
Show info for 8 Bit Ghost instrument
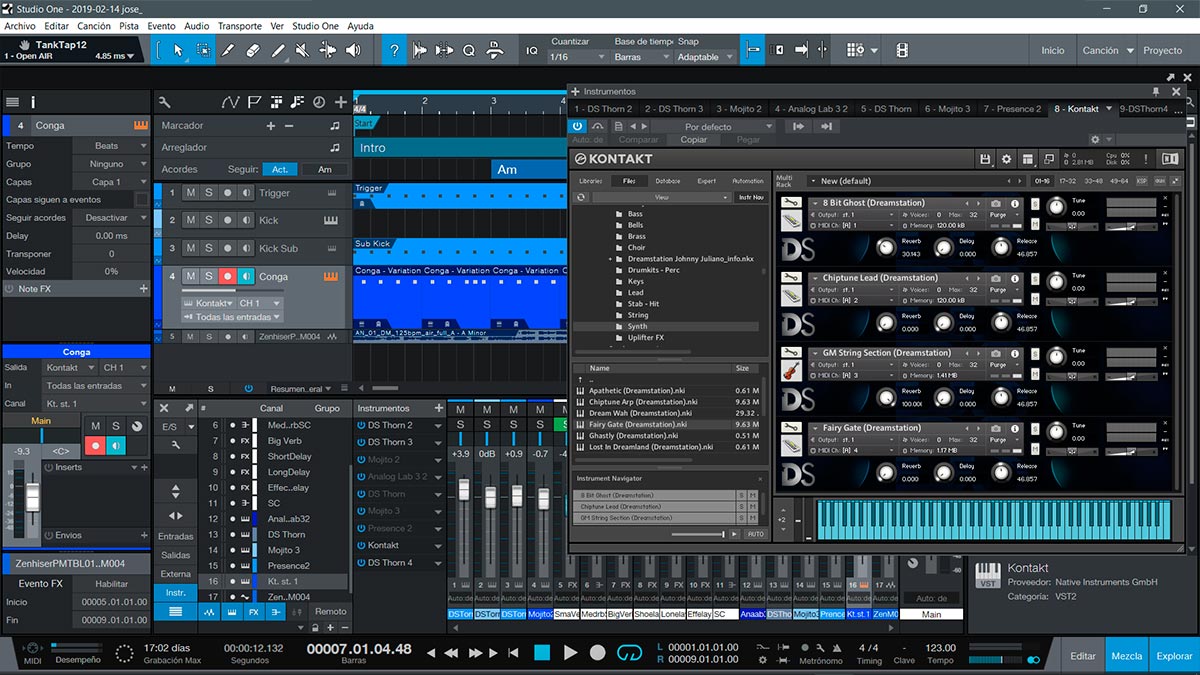[x=1015, y=204]
